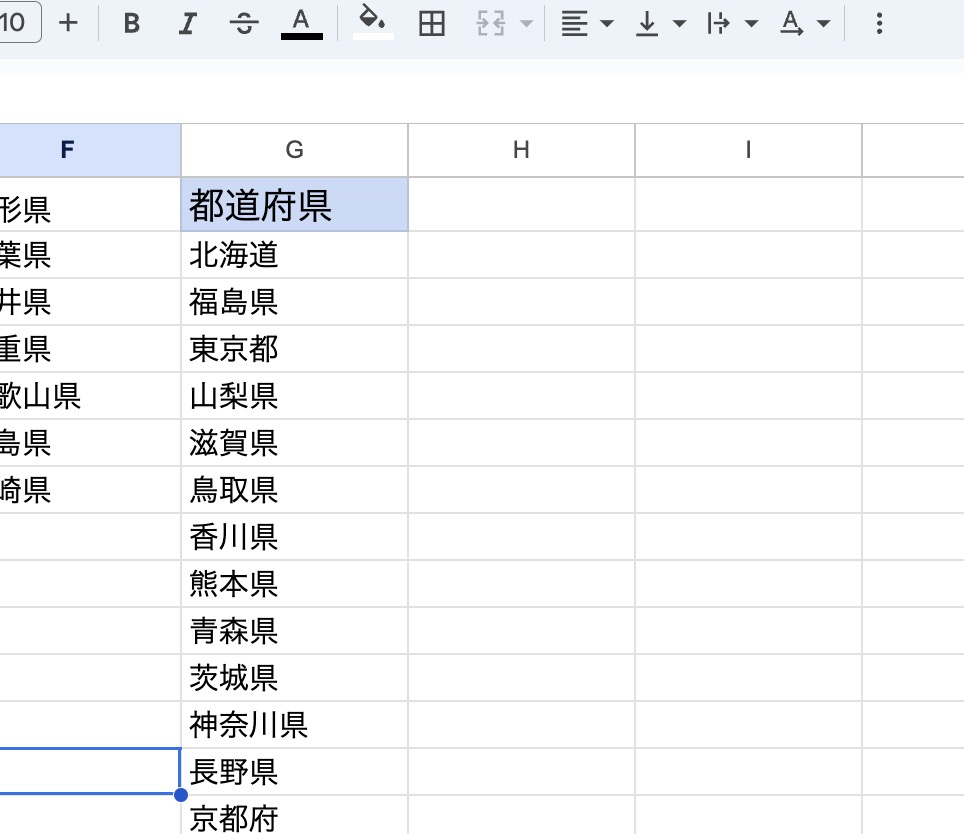Select column G header
Screen dimensions: 964x834
(294, 150)
